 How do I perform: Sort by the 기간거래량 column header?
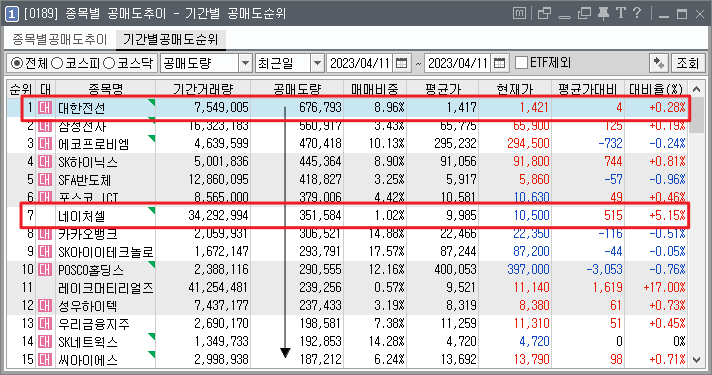(x=203, y=89)
